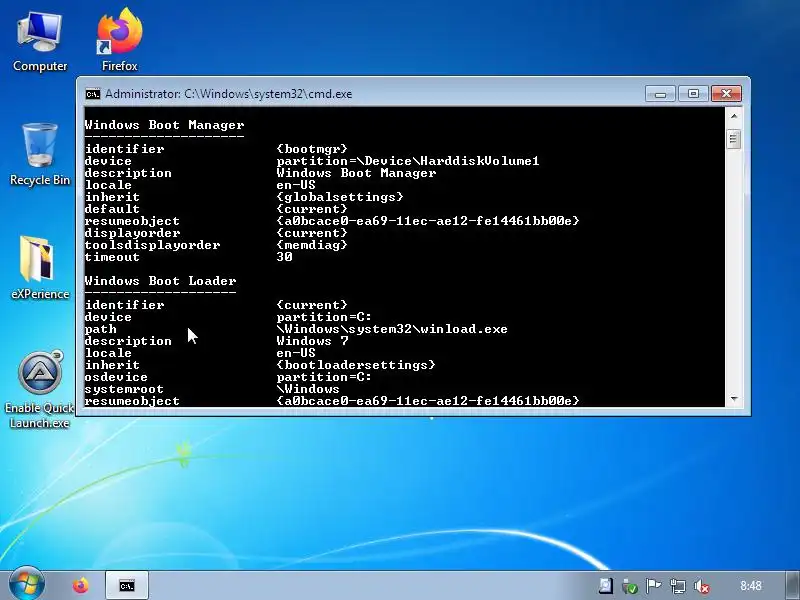Click the 'displayorder' label
800x600 pixels.
(x=133, y=233)
